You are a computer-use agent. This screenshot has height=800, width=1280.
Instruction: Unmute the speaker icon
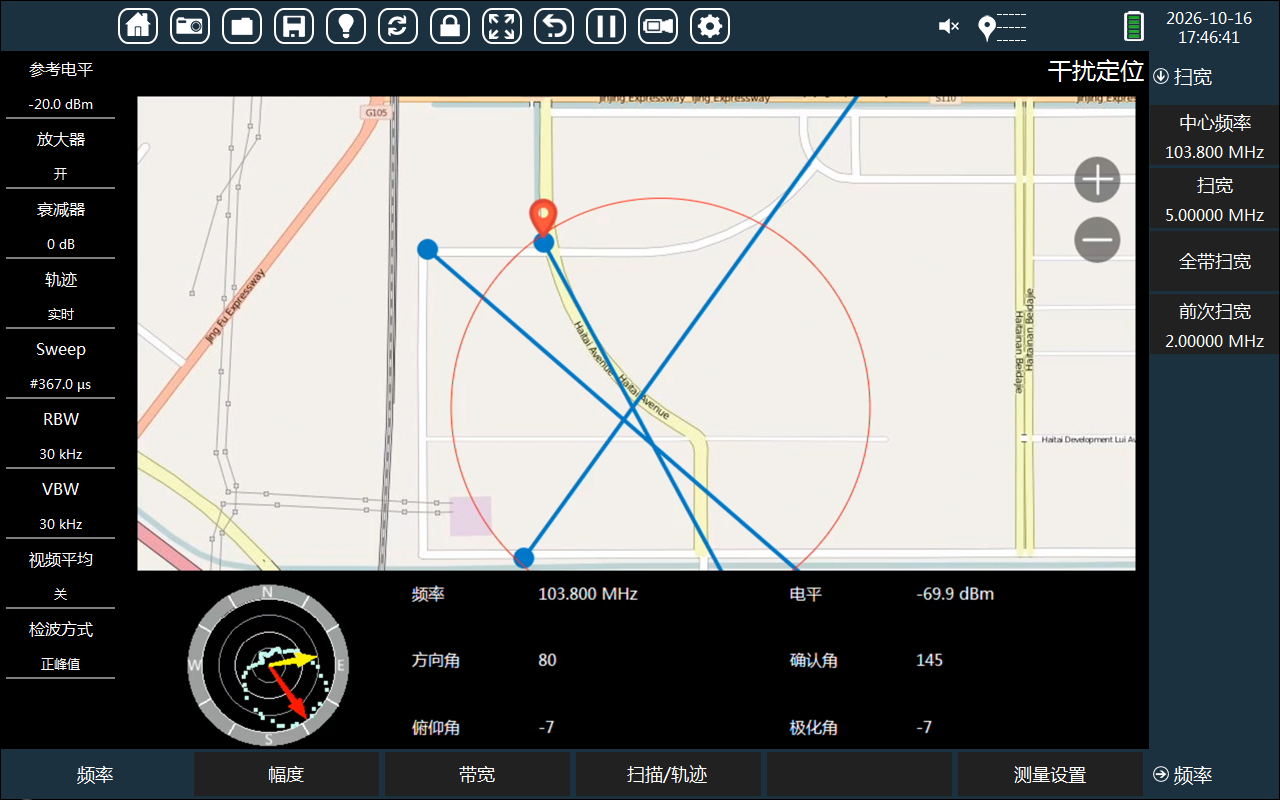(949, 27)
